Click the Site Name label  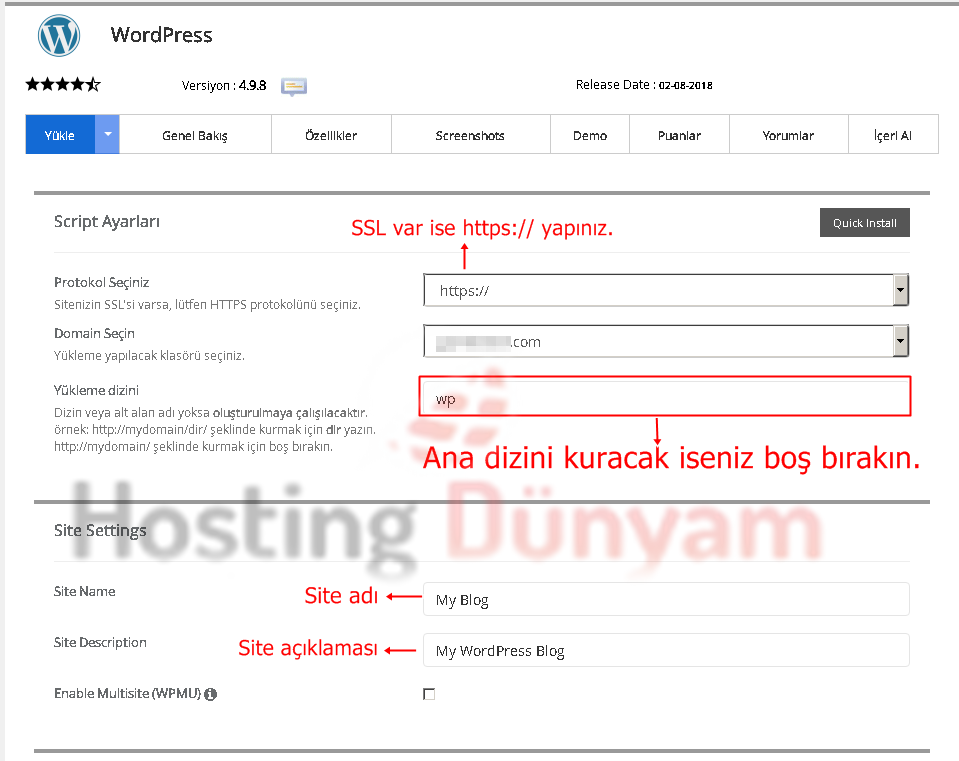pyautogui.click(x=84, y=592)
